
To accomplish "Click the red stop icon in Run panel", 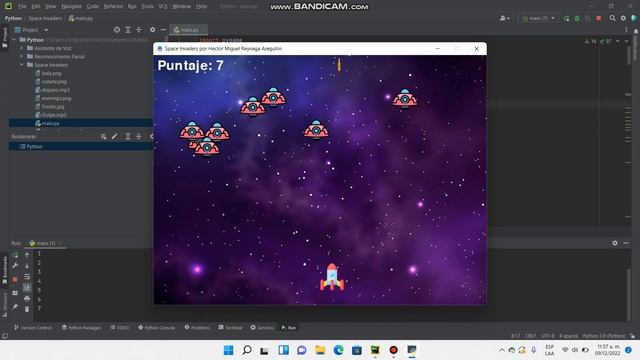I will tap(15, 280).
